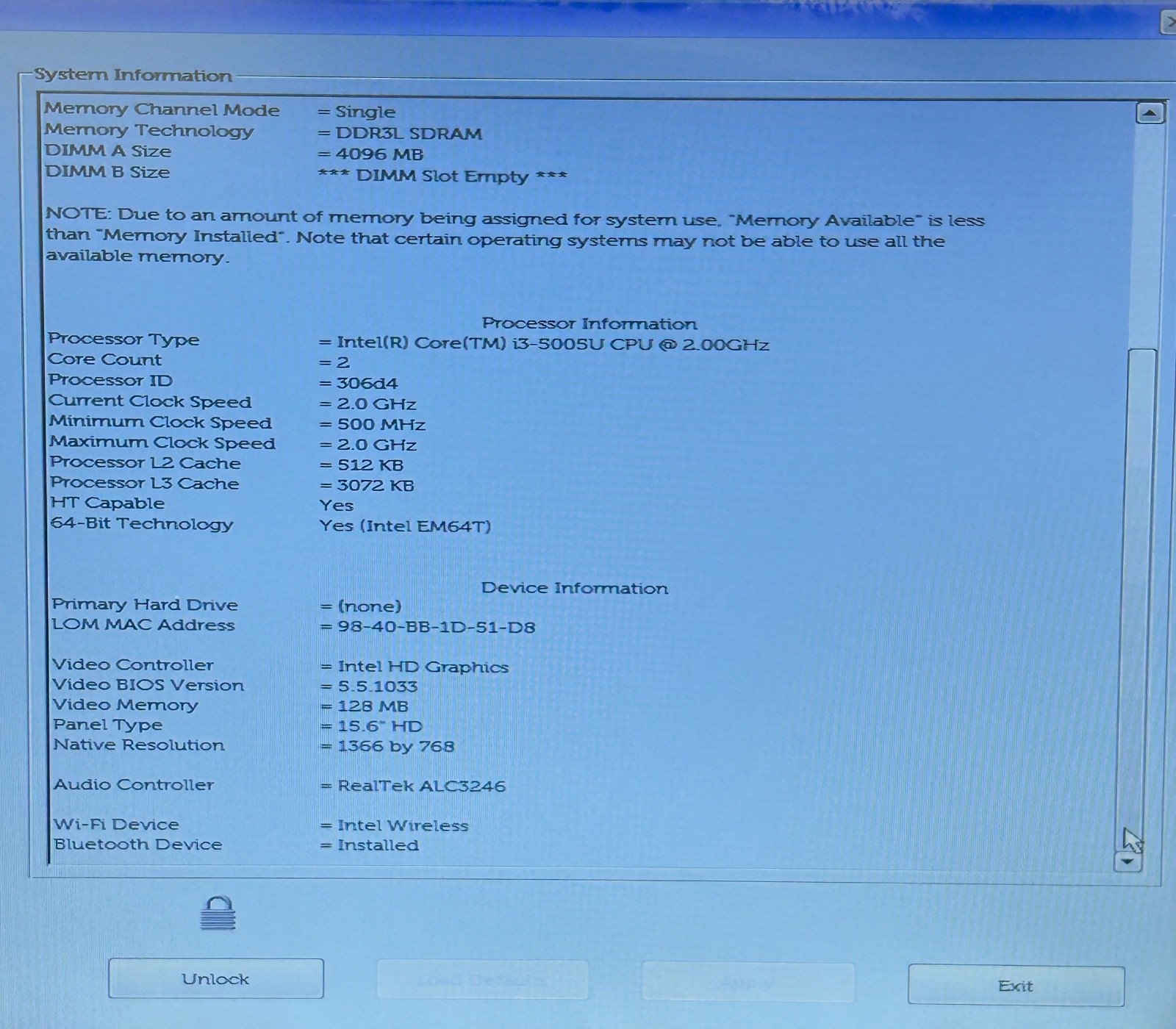This screenshot has width=1176, height=1029.
Task: Click the scrollbar up arrow
Action: point(1150,113)
